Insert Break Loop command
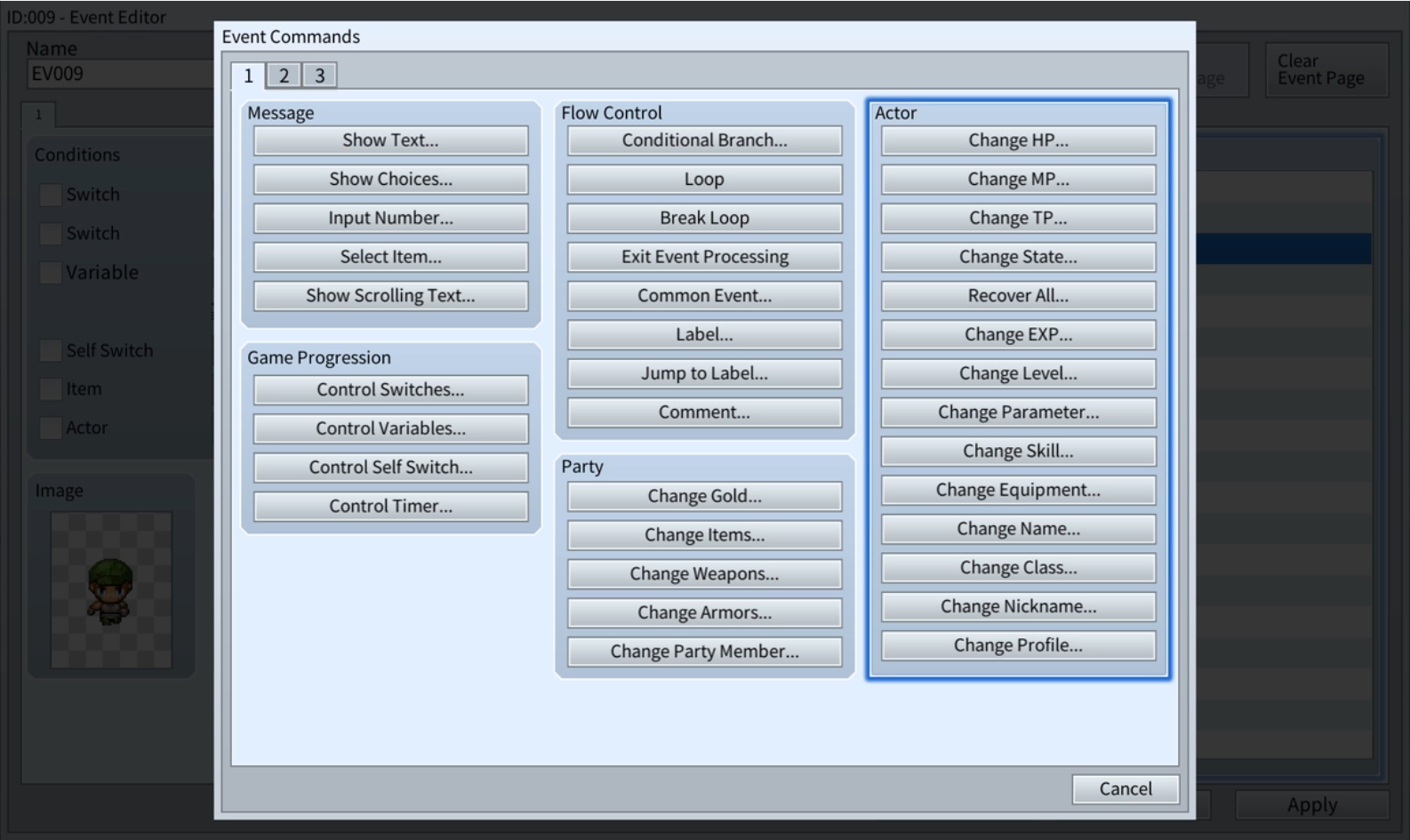 pyautogui.click(x=704, y=219)
